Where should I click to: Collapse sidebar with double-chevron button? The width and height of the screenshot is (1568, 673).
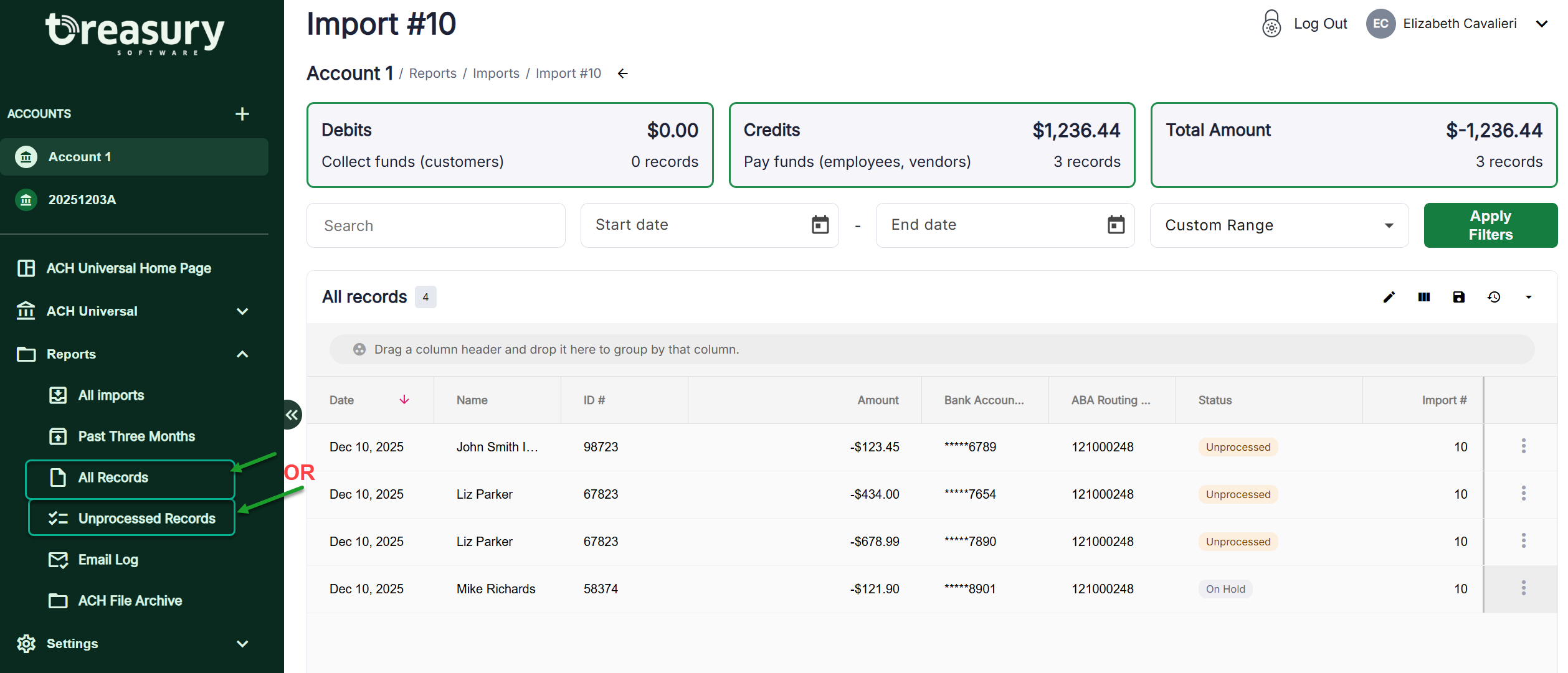292,415
